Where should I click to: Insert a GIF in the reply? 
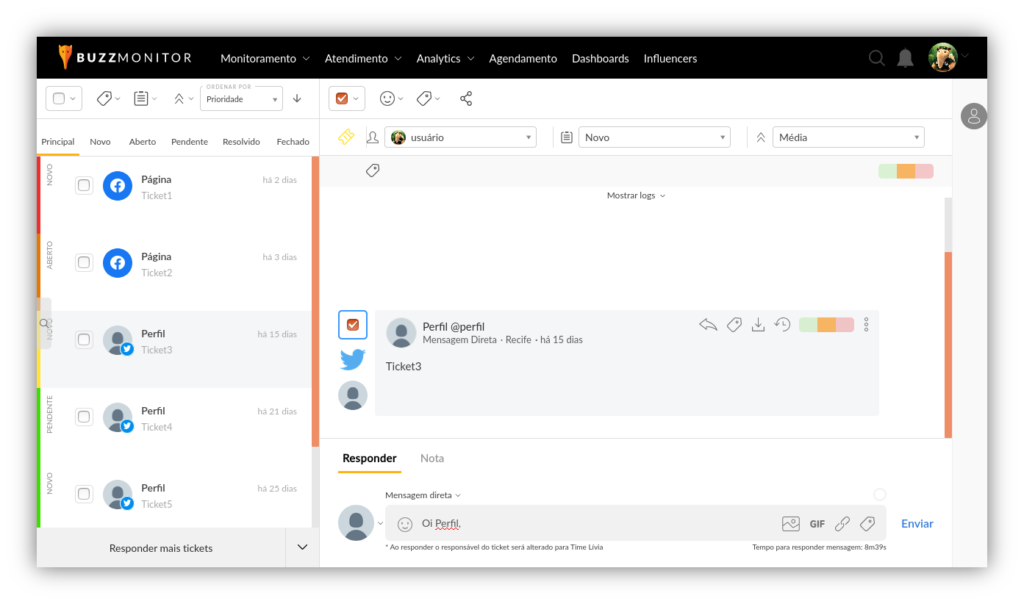[817, 524]
